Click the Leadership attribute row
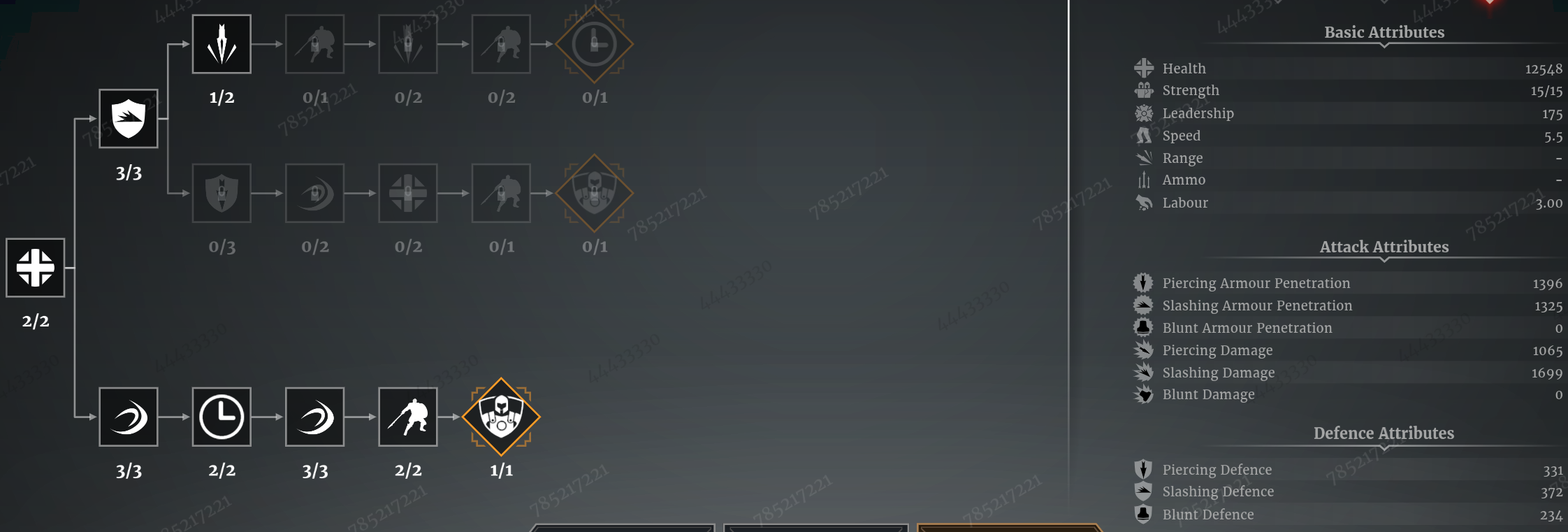1568x532 pixels. 1348,113
